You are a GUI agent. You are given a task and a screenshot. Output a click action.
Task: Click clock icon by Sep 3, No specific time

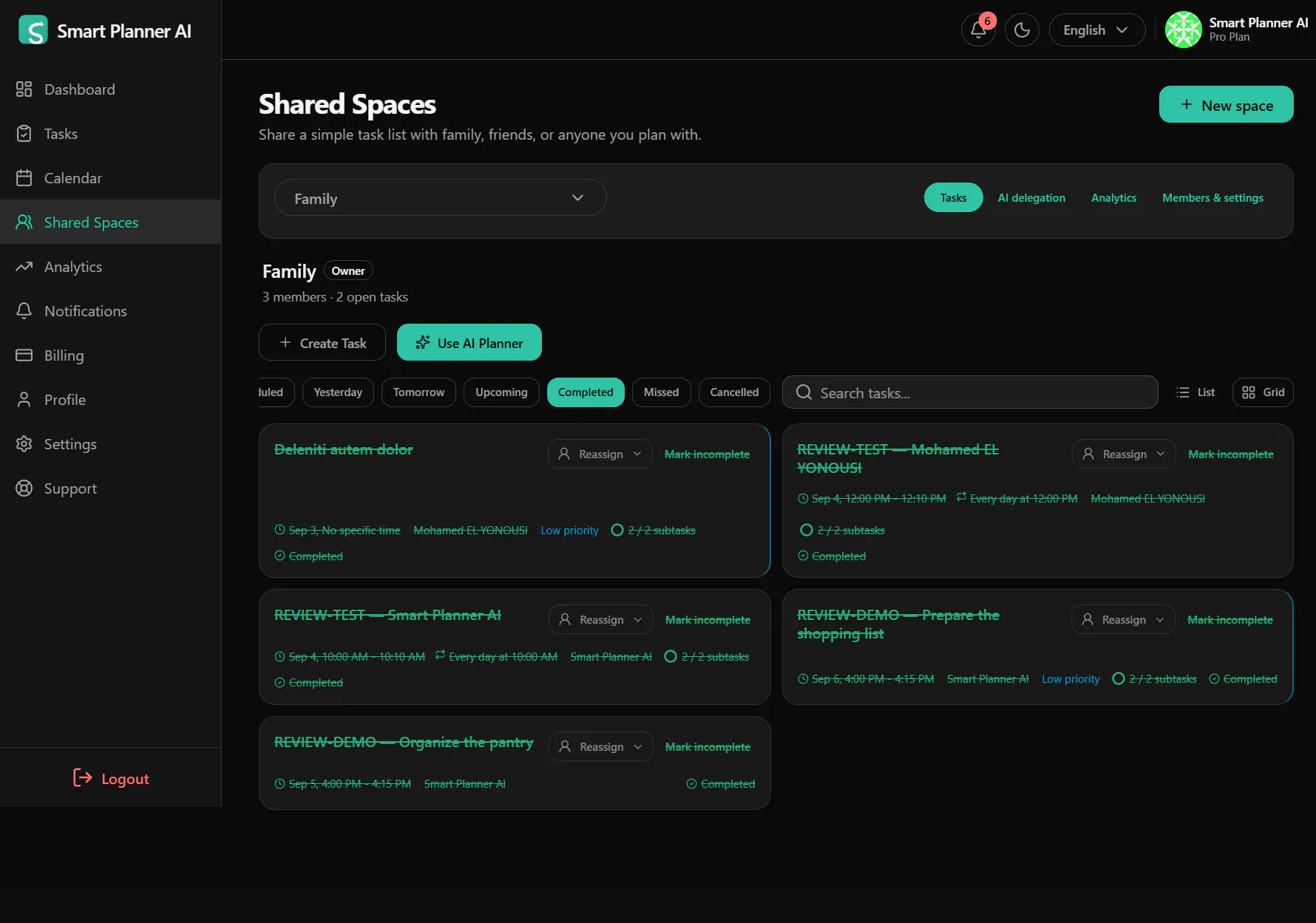[279, 530]
